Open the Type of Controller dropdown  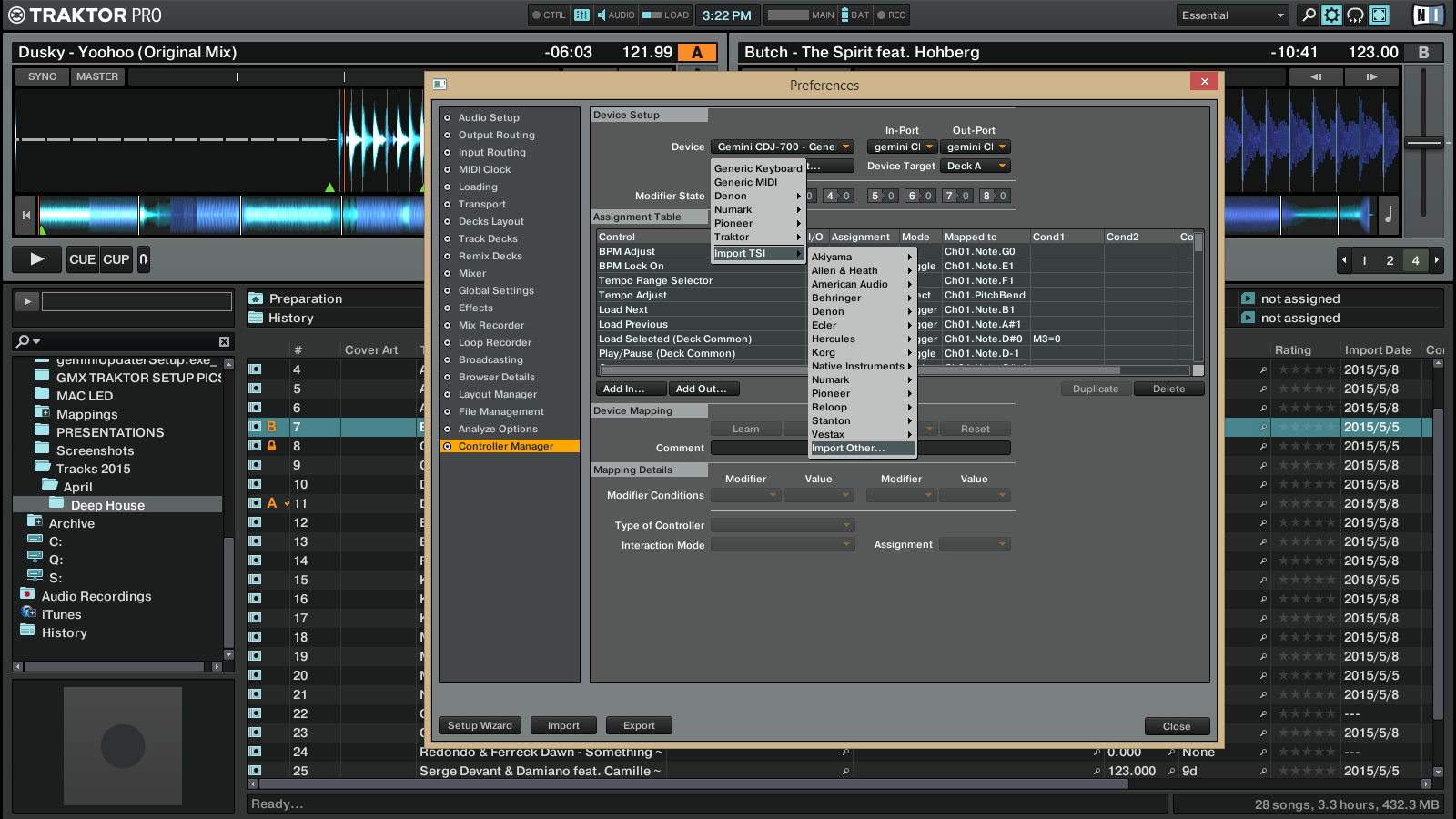point(783,525)
